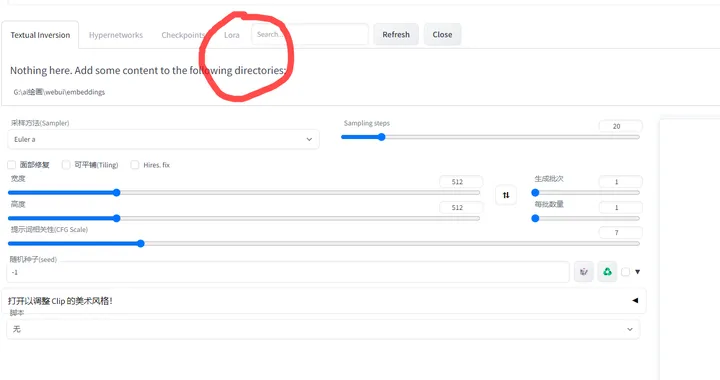
Task: Open the Checkpoints tab
Action: (x=183, y=35)
